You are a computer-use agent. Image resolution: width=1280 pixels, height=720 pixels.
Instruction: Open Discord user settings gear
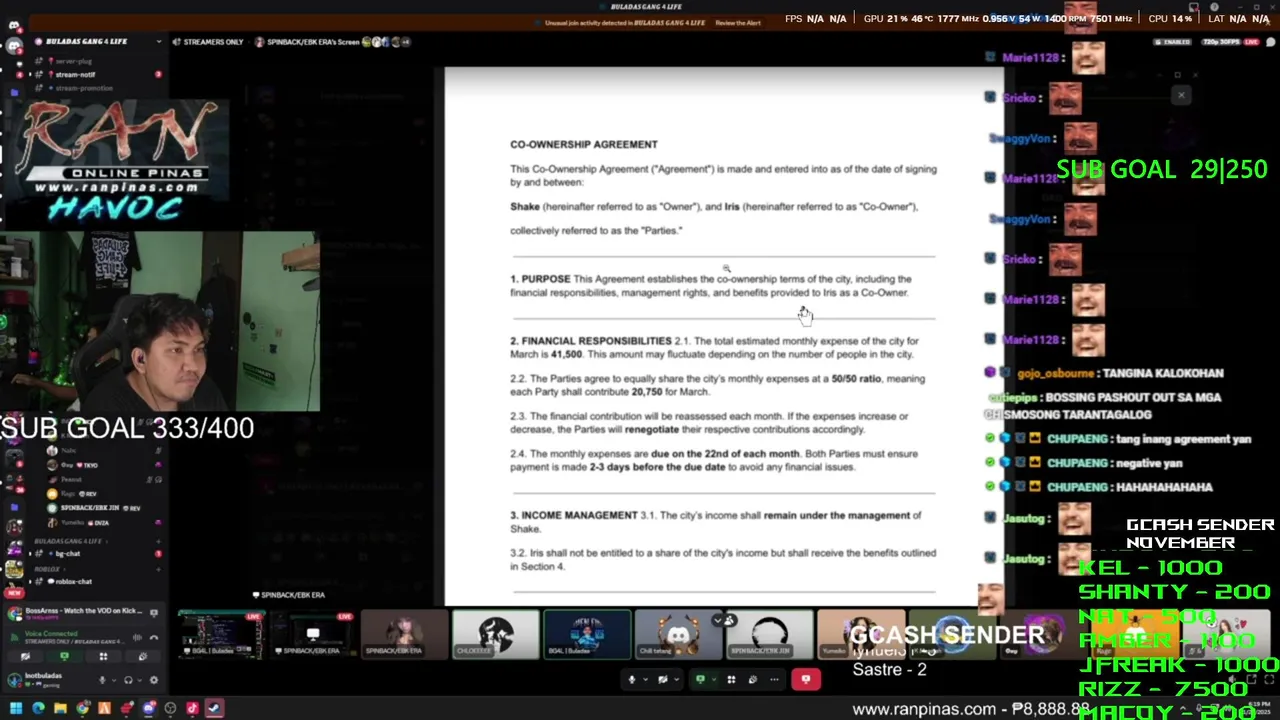pos(153,680)
